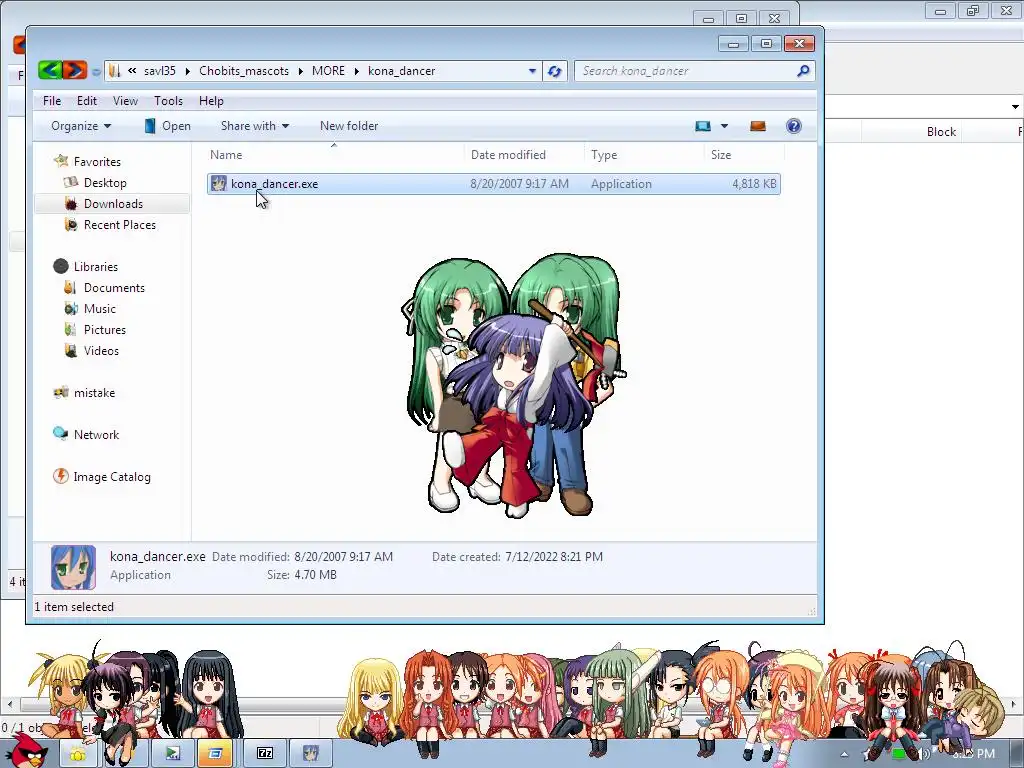Screen dimensions: 1024x768
Task: Open the Tools menu
Action: tap(168, 101)
